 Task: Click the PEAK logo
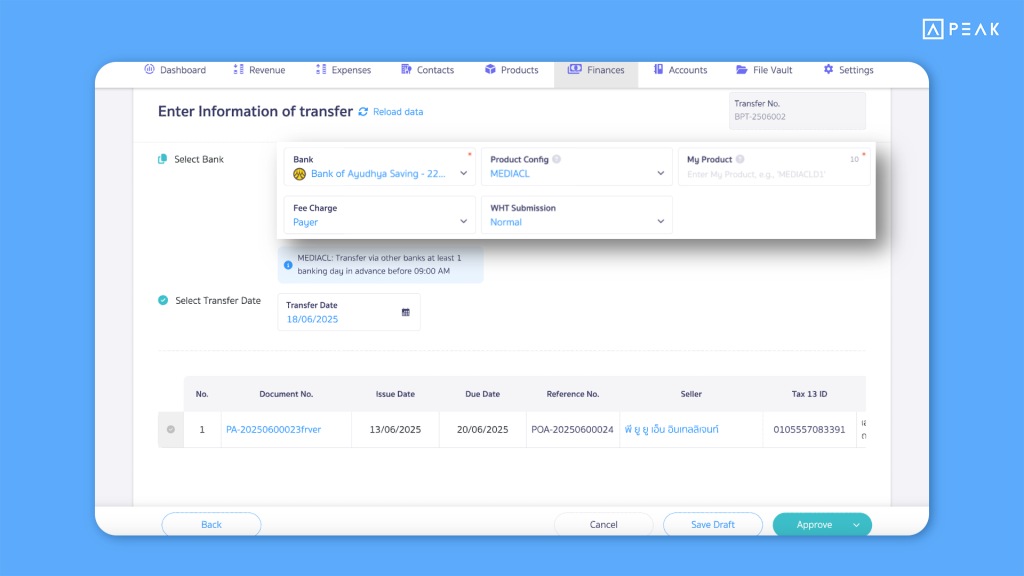point(960,29)
